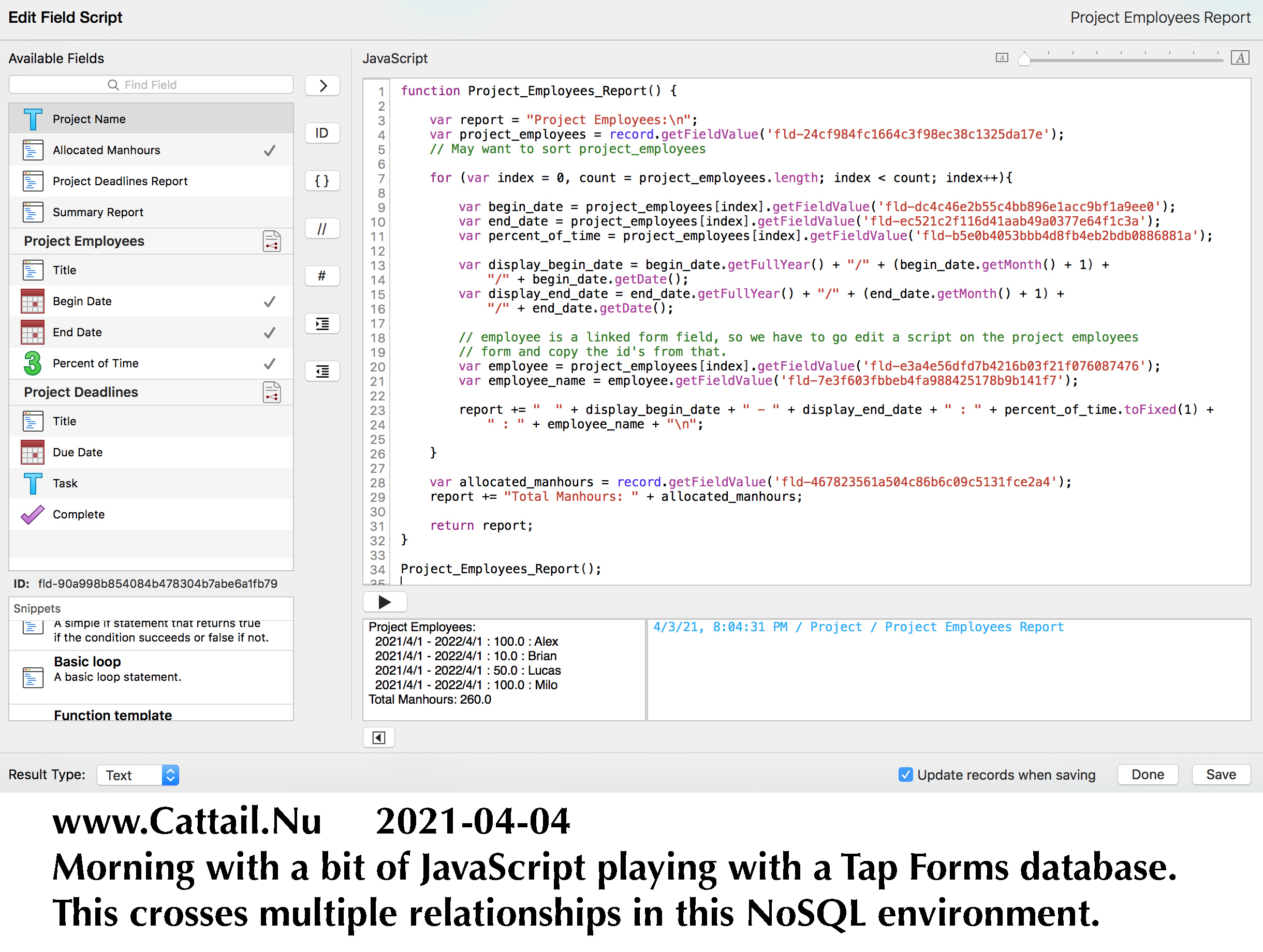Click the output line for Lucas

467,671
